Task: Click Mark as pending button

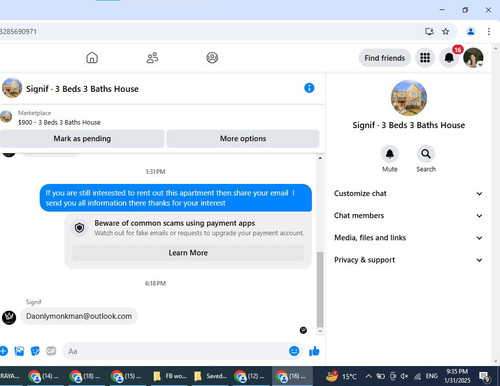Action: 82,139
